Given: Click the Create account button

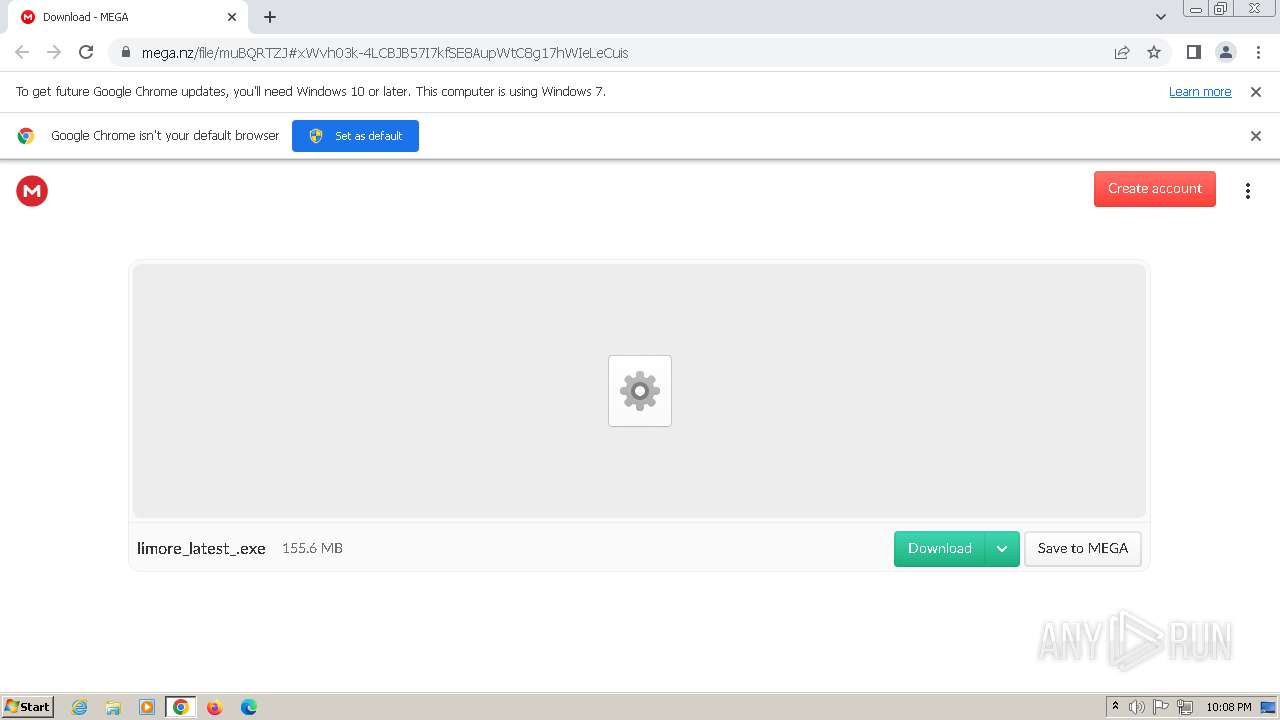Looking at the screenshot, I should click(x=1155, y=189).
